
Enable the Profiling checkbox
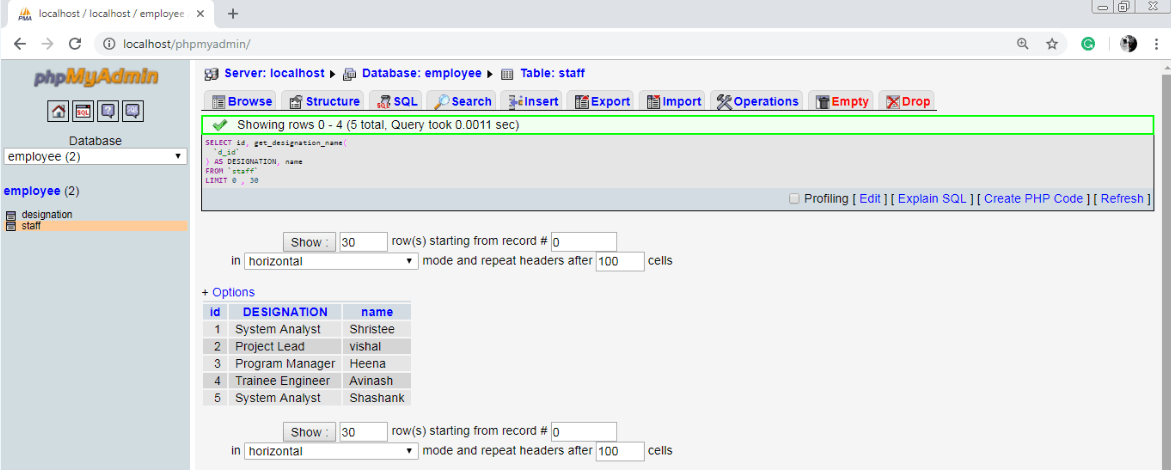point(794,199)
